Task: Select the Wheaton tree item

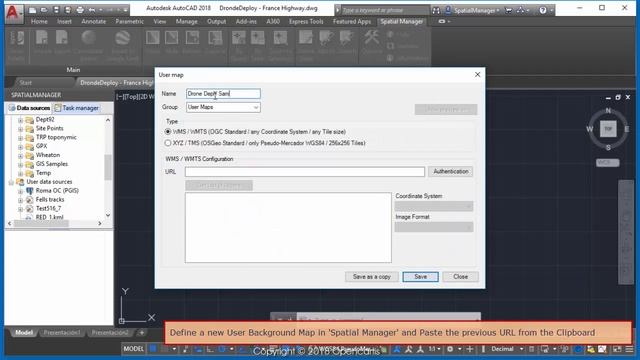Action: point(48,155)
